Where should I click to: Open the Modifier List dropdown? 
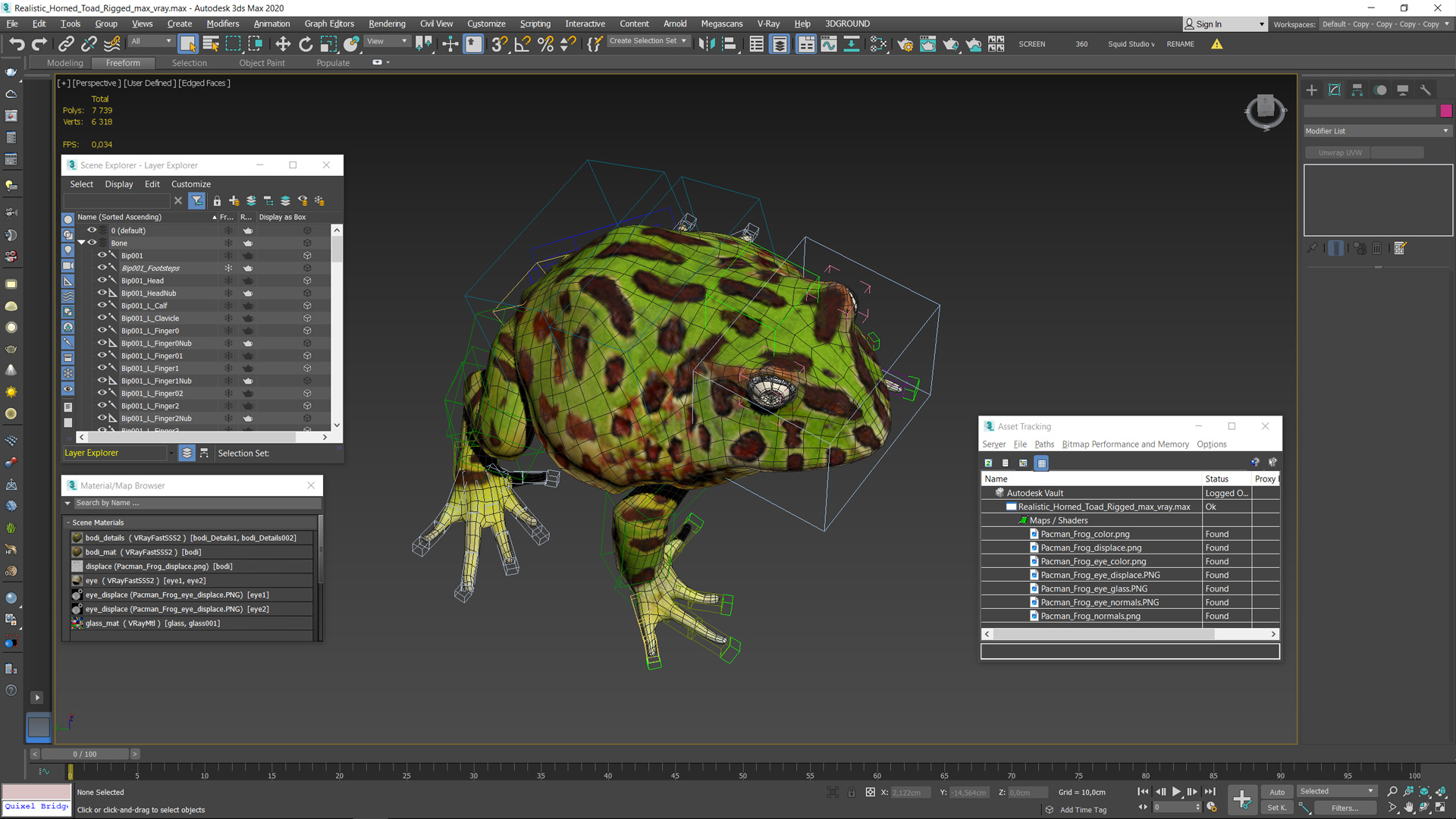coord(1377,131)
